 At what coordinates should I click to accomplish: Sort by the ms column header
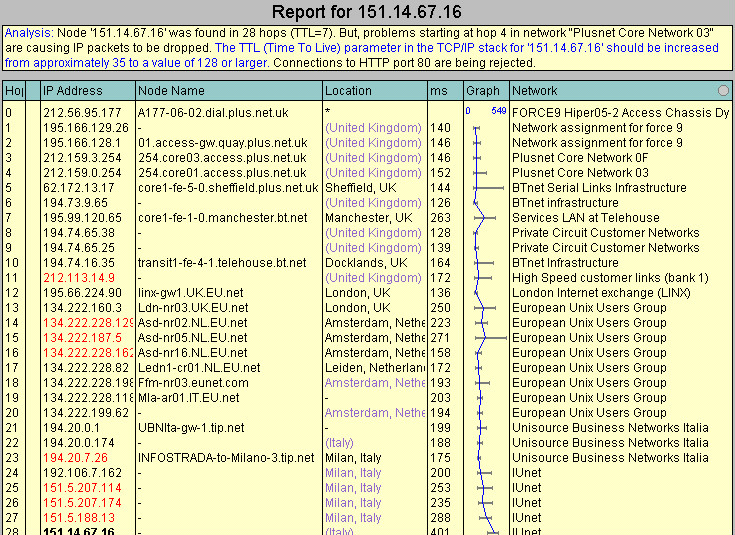point(445,90)
